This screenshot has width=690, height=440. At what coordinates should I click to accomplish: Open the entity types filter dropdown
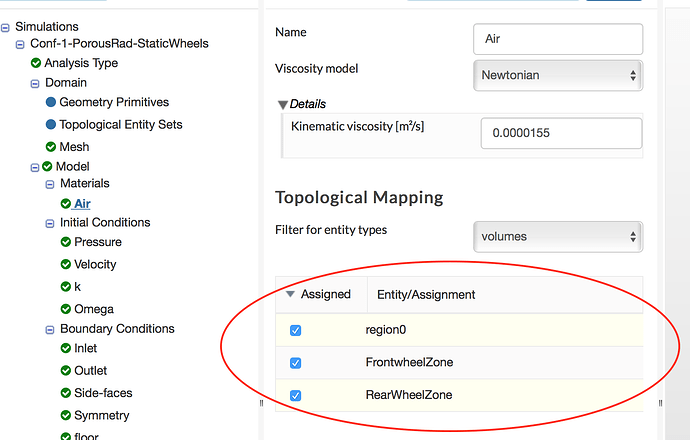pos(557,236)
